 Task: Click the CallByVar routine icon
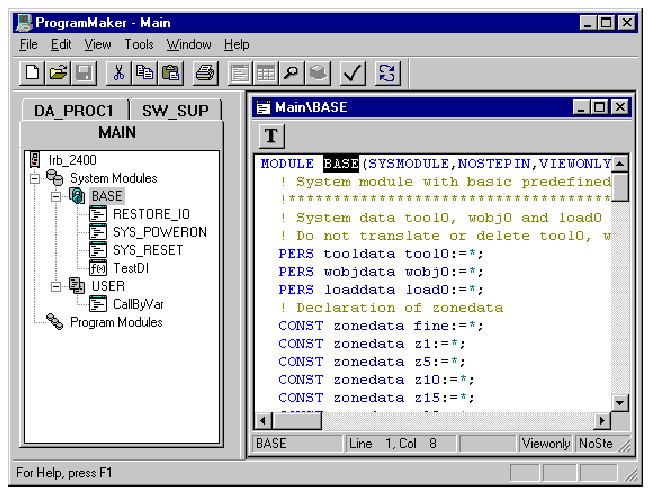tap(98, 304)
